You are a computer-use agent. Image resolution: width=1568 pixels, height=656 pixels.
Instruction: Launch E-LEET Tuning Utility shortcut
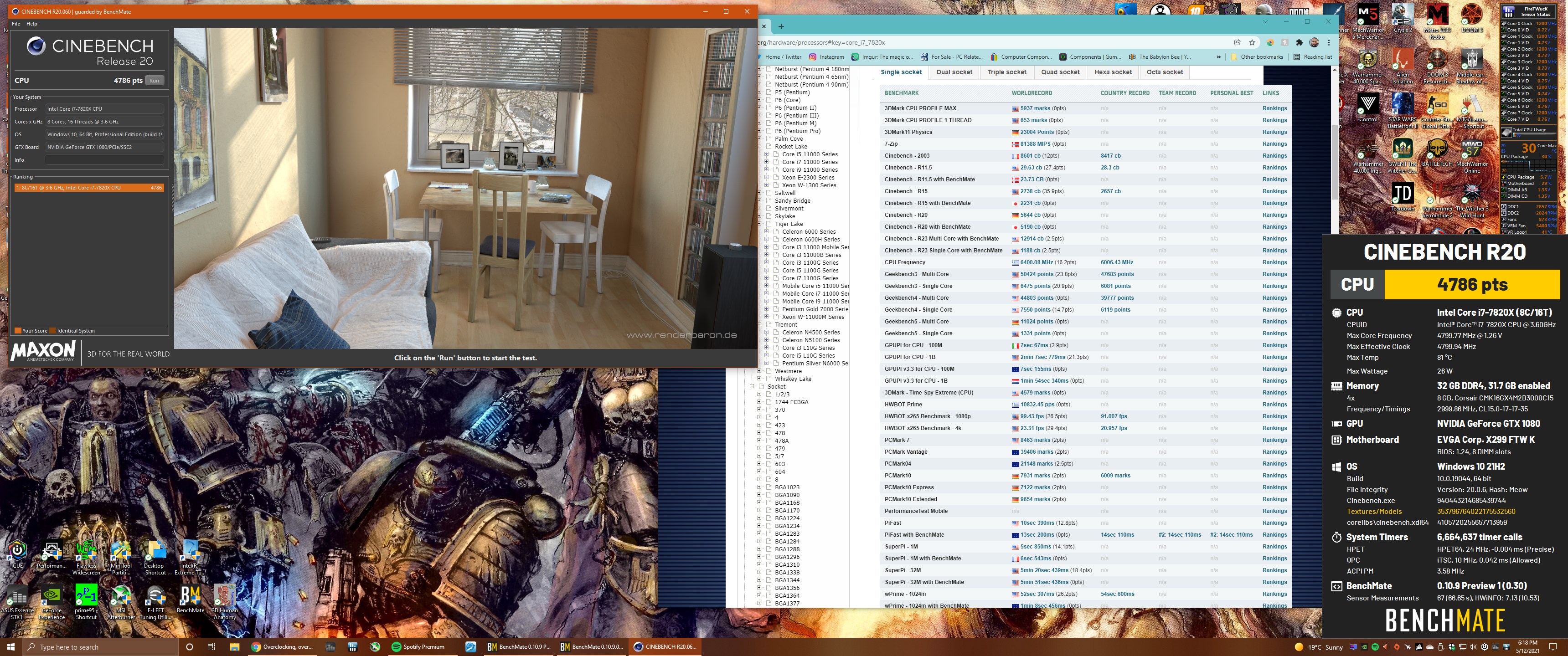155,602
